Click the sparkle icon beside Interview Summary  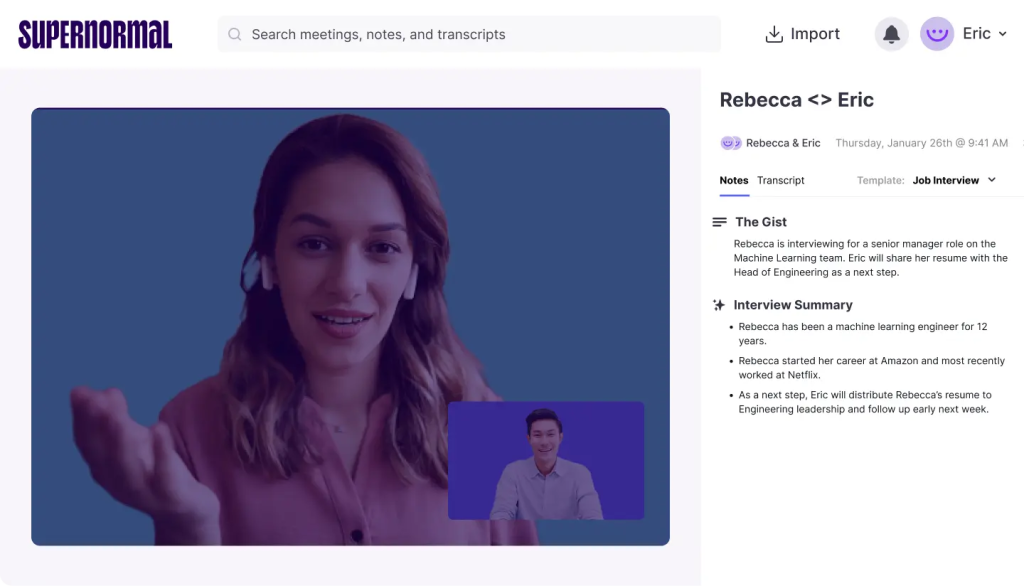[x=719, y=305]
